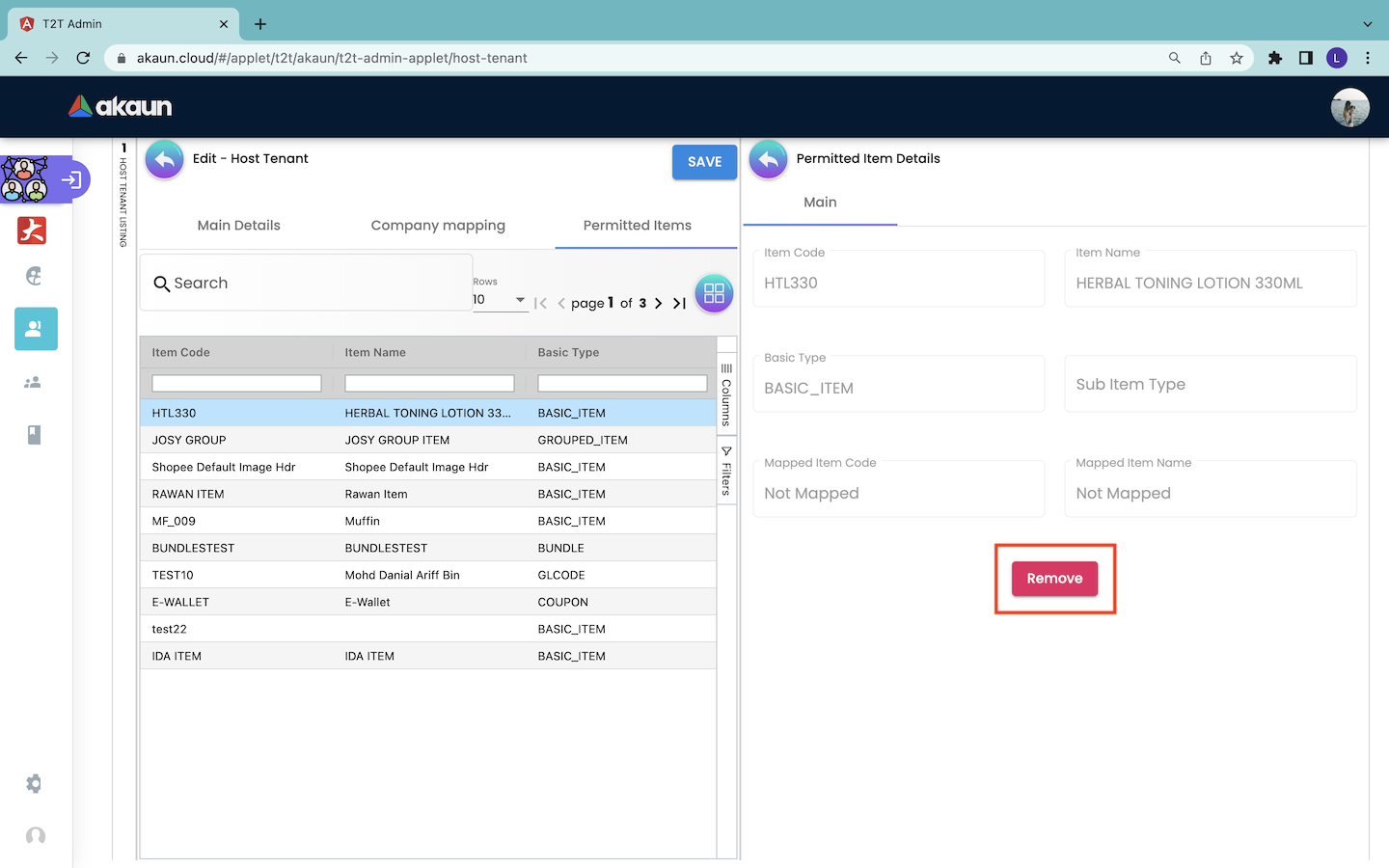
Task: Open the selected contact-card sidebar icon
Action: [36, 329]
